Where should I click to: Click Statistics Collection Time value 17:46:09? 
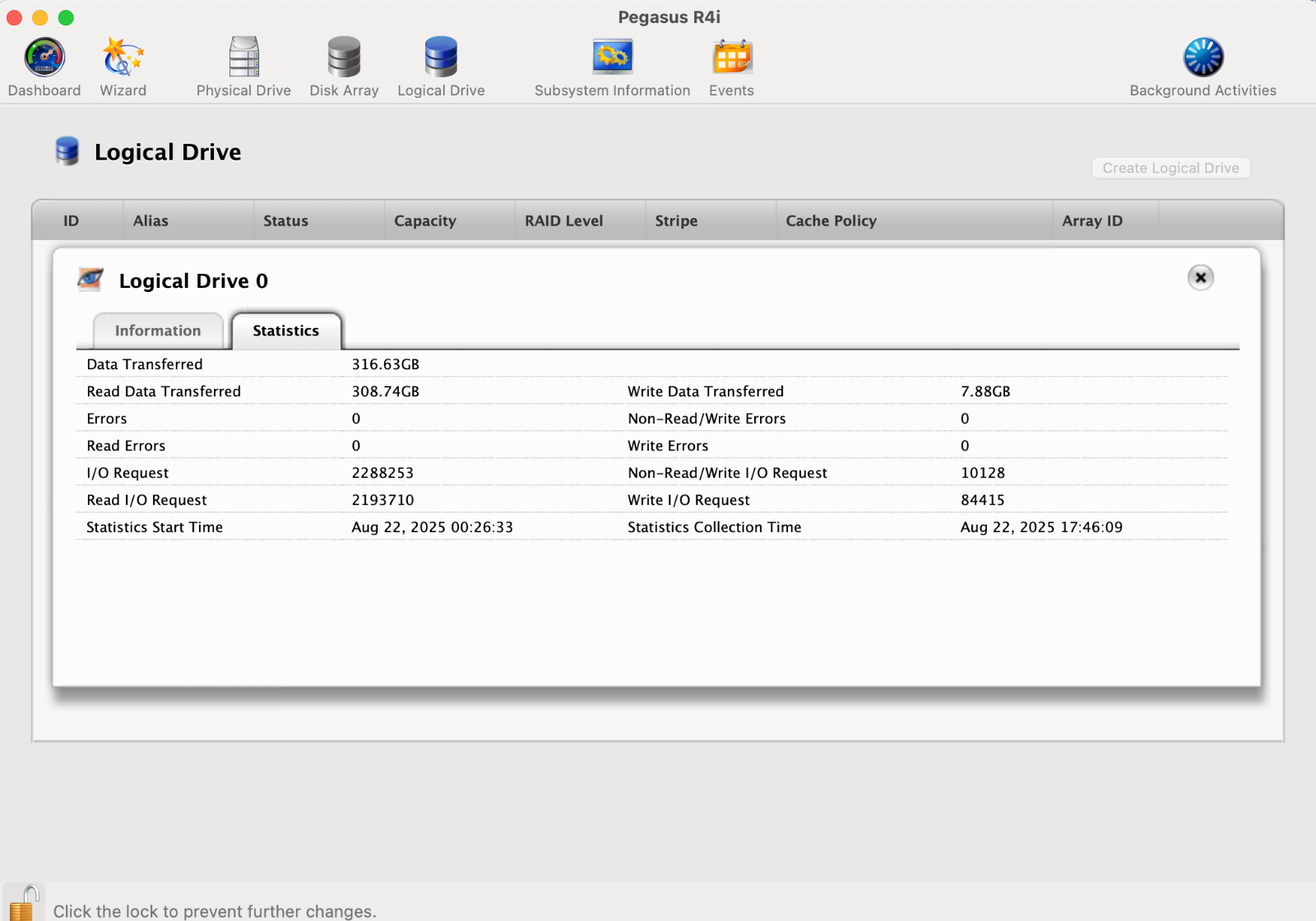point(1041,527)
